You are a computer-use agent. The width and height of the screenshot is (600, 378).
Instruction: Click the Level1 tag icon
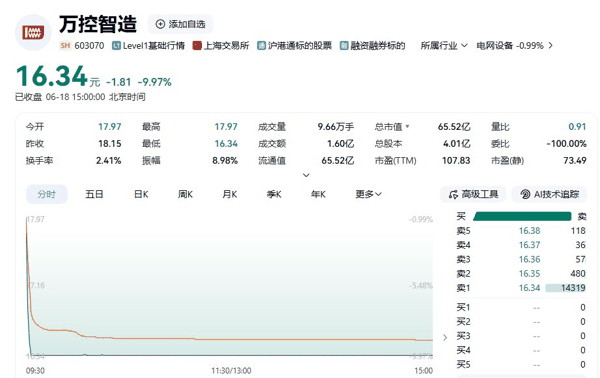point(116,46)
